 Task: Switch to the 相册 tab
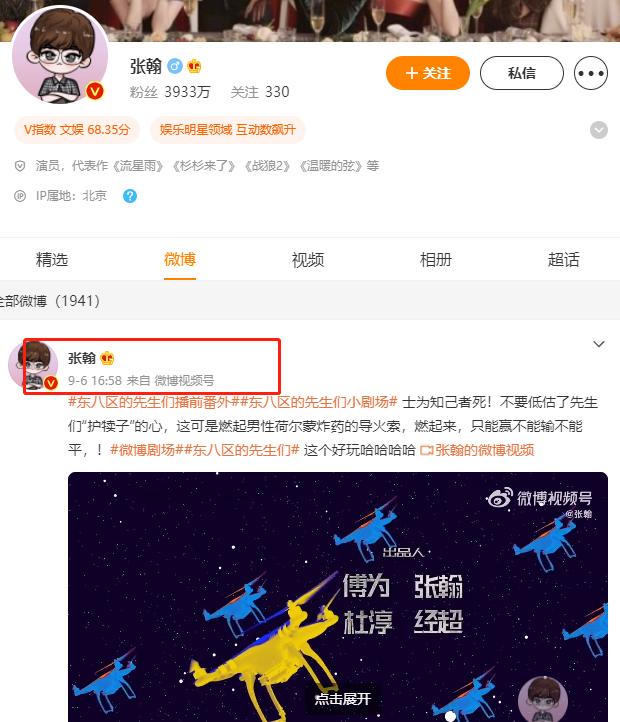tap(436, 260)
